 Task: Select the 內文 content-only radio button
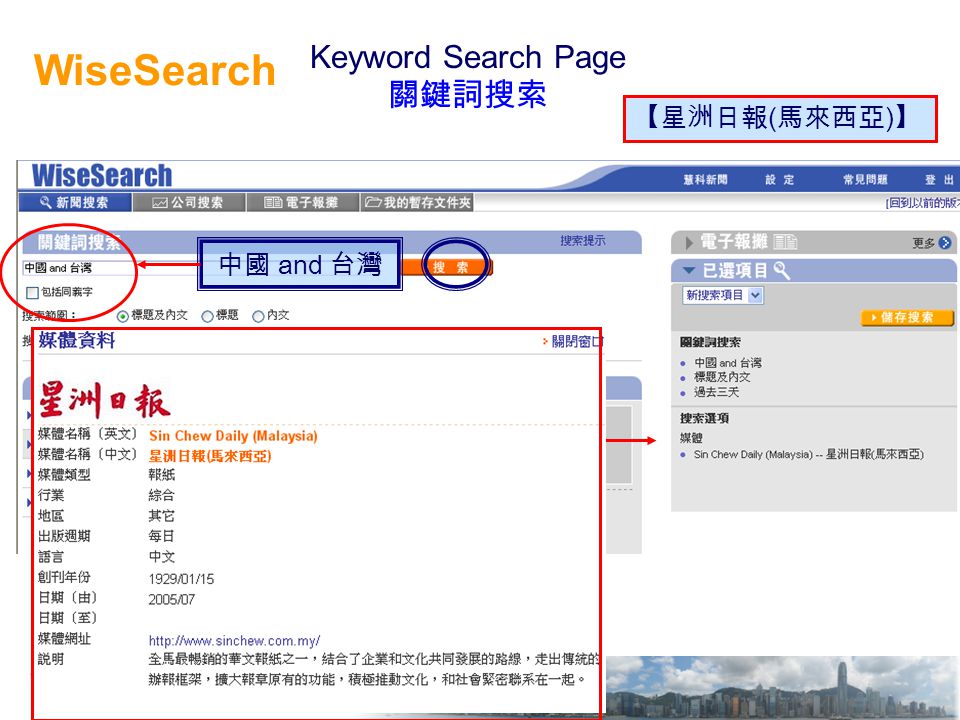[x=258, y=316]
